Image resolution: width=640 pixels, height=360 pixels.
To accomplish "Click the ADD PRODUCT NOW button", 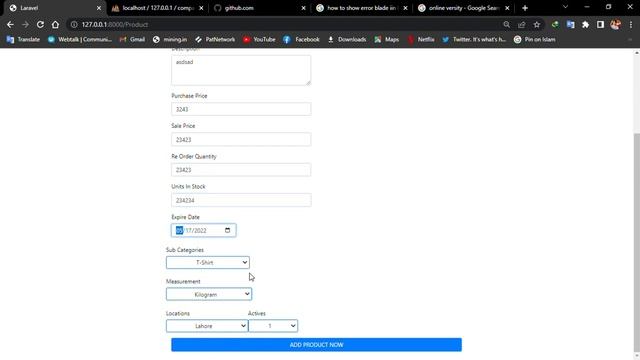I will [x=316, y=344].
